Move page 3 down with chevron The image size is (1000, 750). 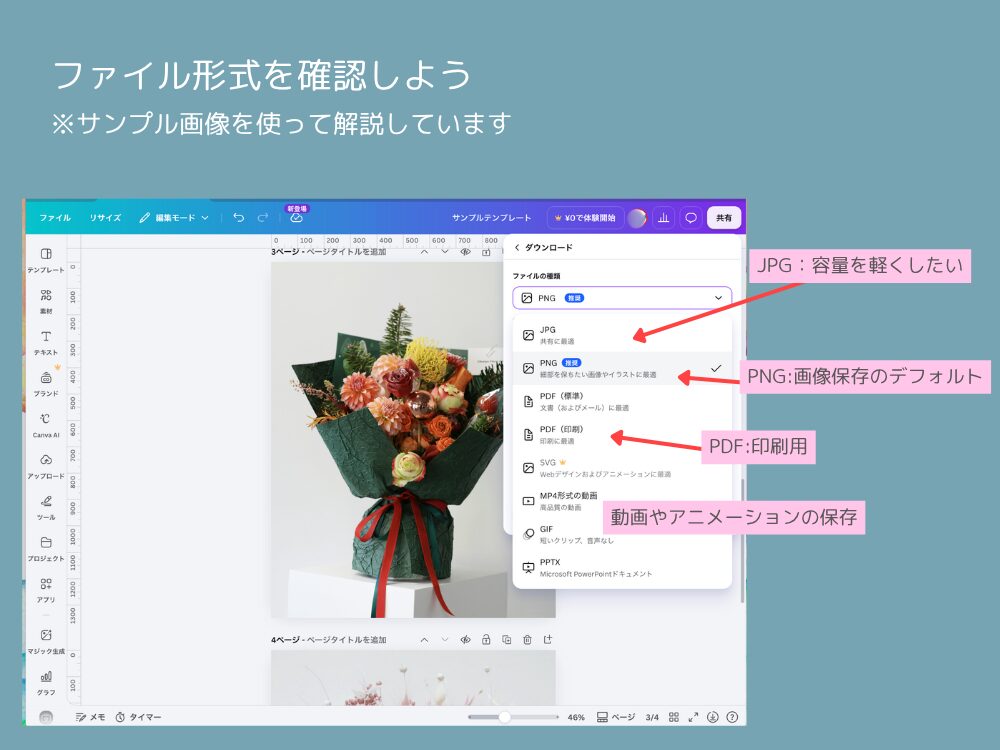(445, 252)
